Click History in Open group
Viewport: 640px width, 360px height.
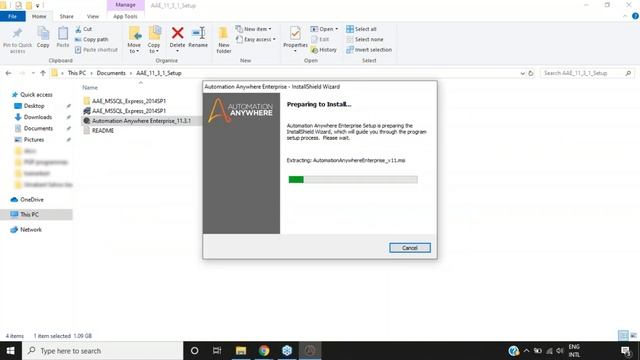click(324, 49)
